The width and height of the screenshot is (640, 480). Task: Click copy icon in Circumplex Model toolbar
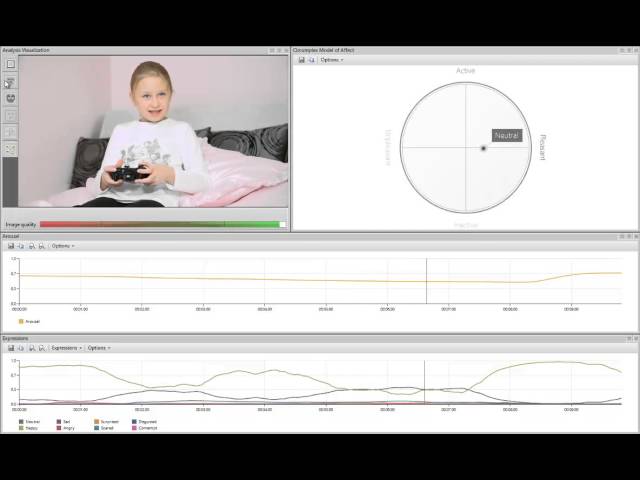(x=312, y=60)
